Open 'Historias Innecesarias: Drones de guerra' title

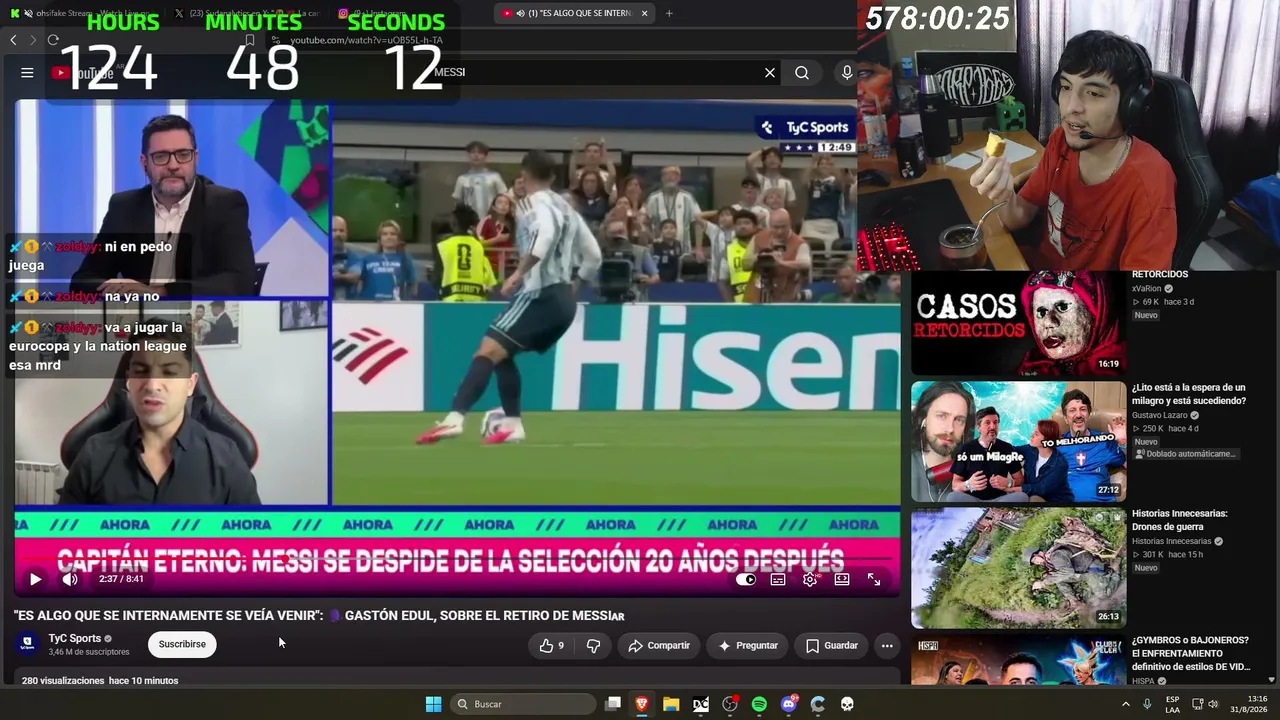pyautogui.click(x=1179, y=520)
